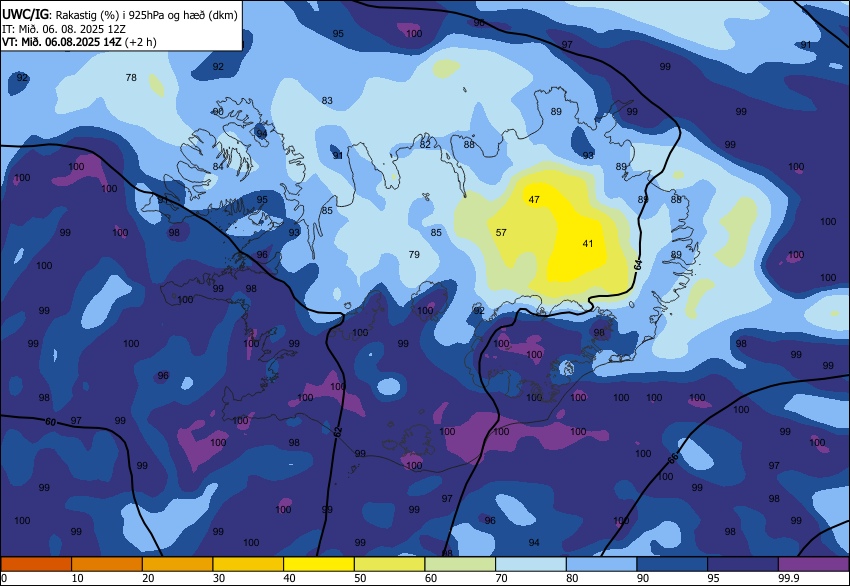The width and height of the screenshot is (850, 586).
Task: Click the contour line label 60 on the map
Action: tap(50, 421)
